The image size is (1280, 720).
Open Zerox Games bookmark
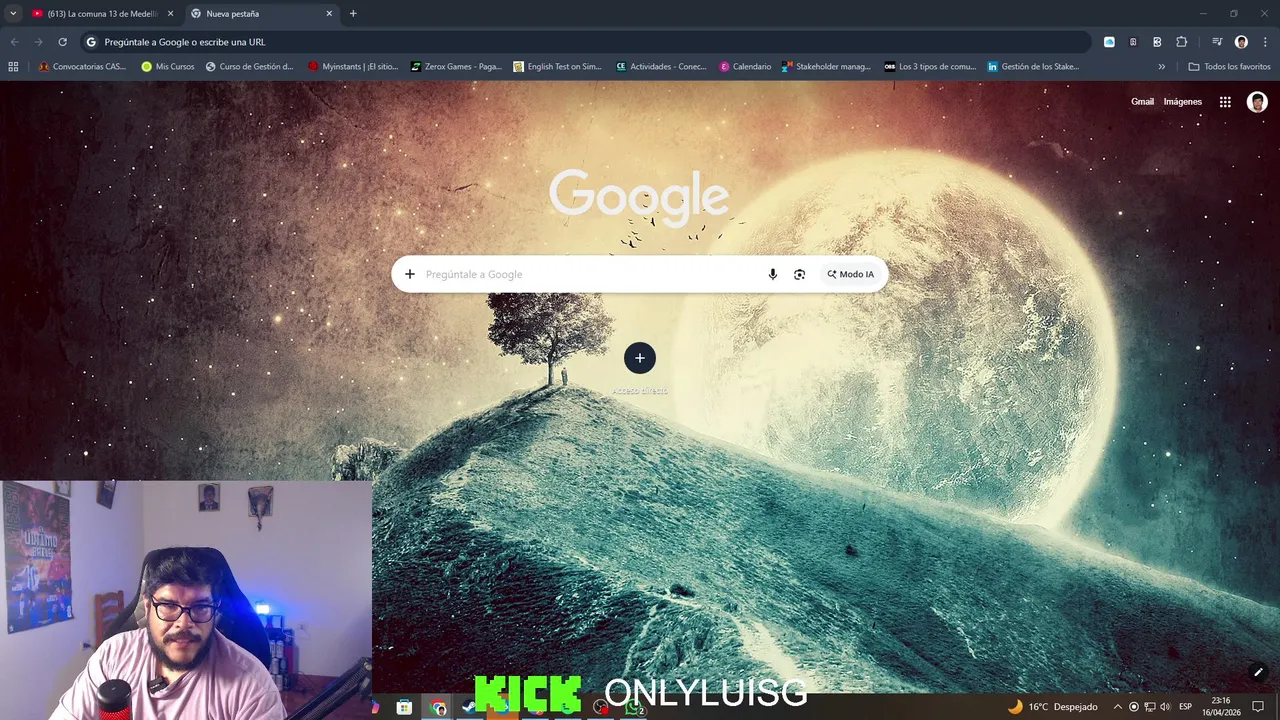[456, 67]
